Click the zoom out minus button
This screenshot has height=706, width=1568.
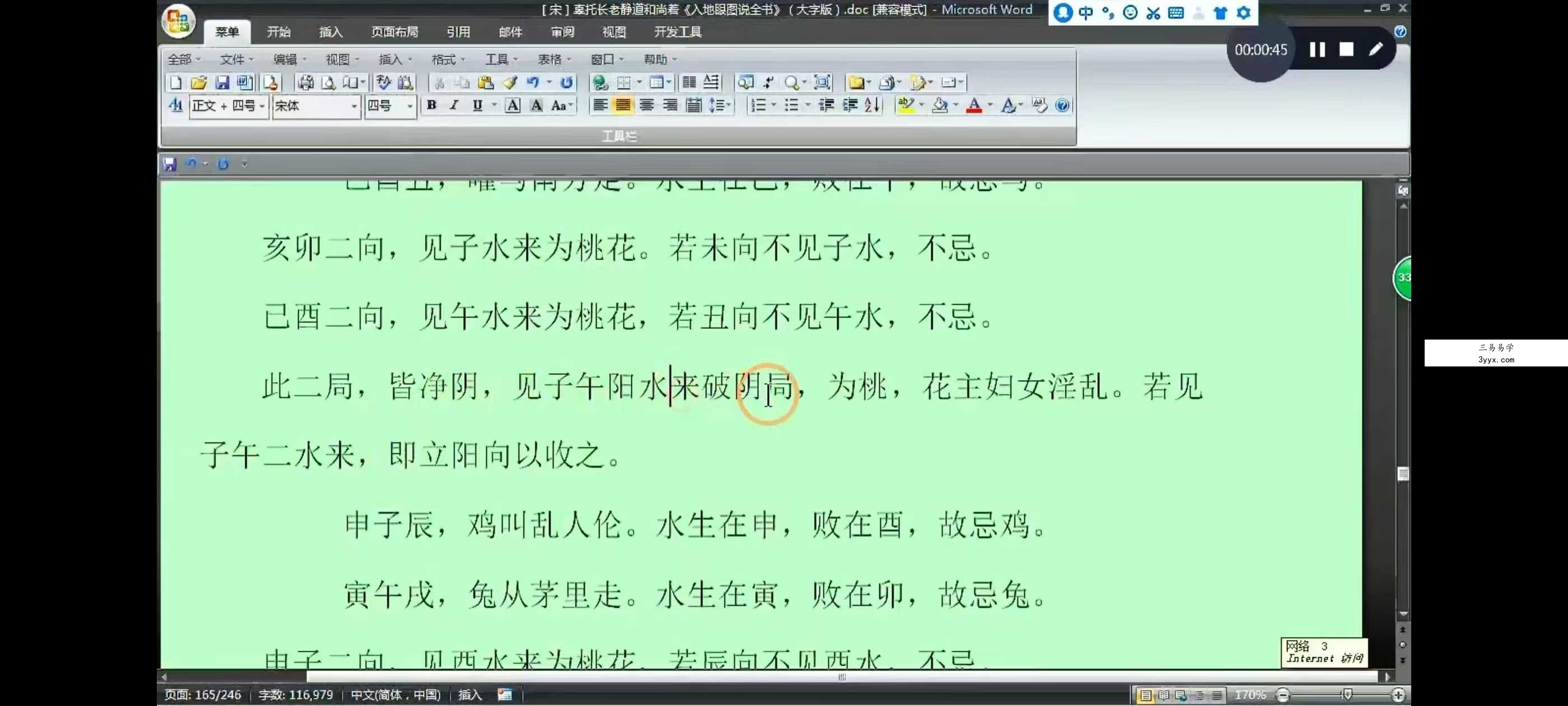tap(1282, 694)
